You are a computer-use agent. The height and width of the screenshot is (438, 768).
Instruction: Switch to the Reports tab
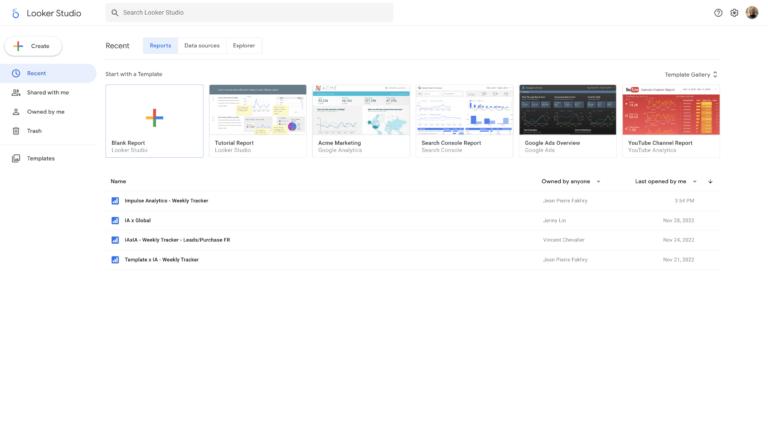click(x=160, y=46)
